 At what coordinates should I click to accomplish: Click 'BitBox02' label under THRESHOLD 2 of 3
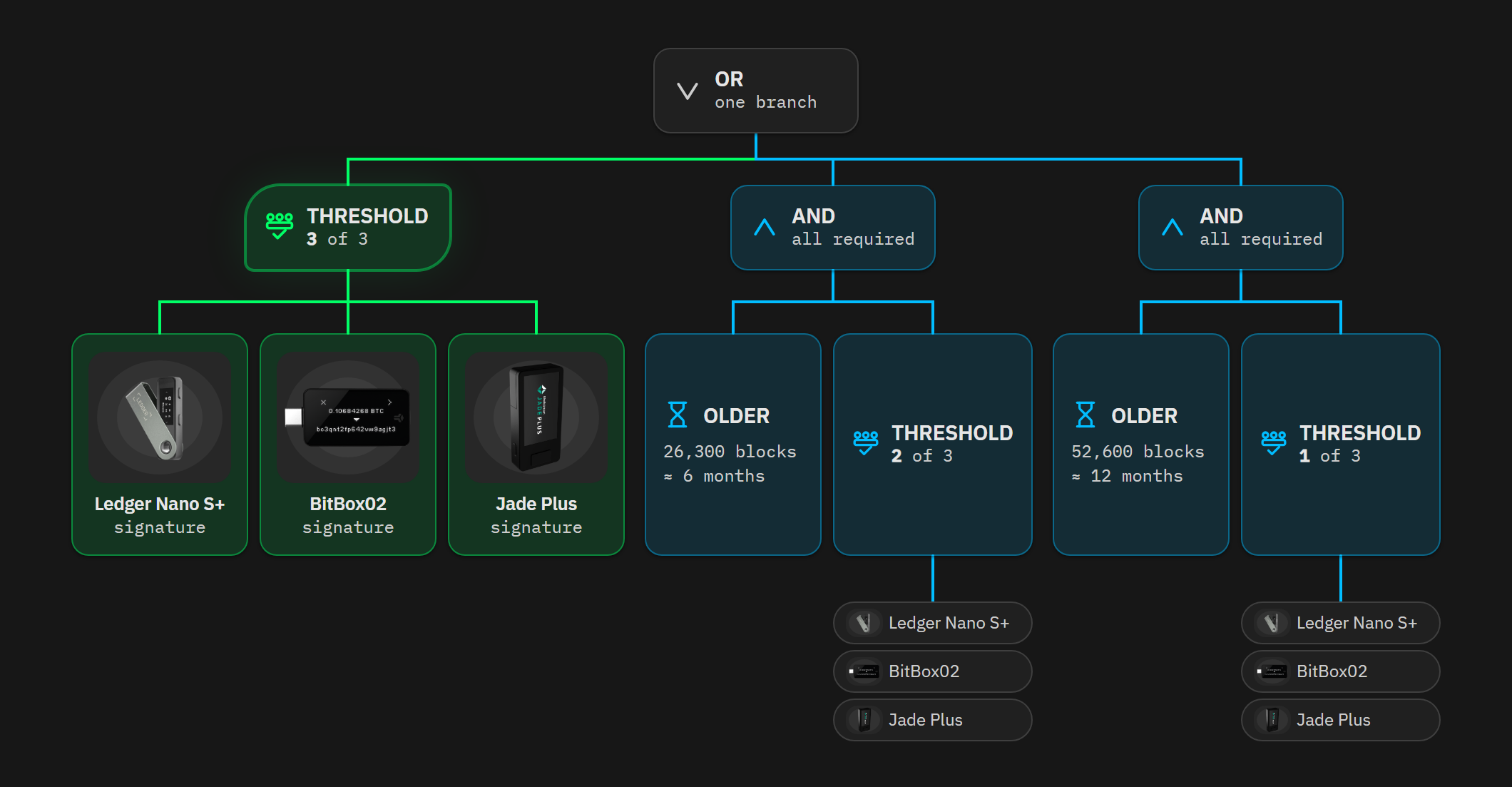[x=924, y=671]
